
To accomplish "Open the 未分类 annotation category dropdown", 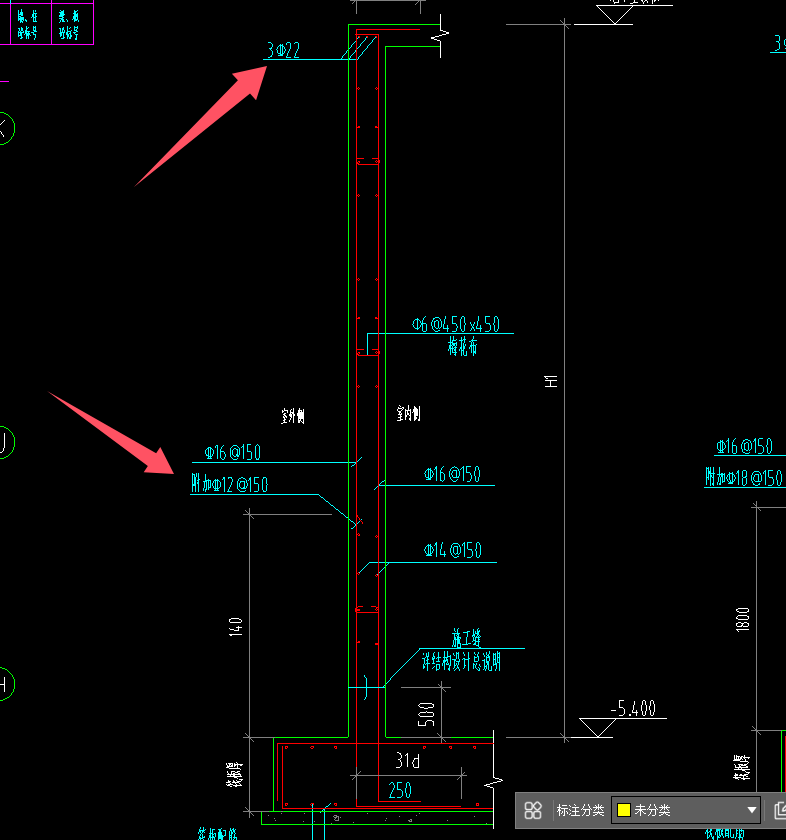I will 686,810.
